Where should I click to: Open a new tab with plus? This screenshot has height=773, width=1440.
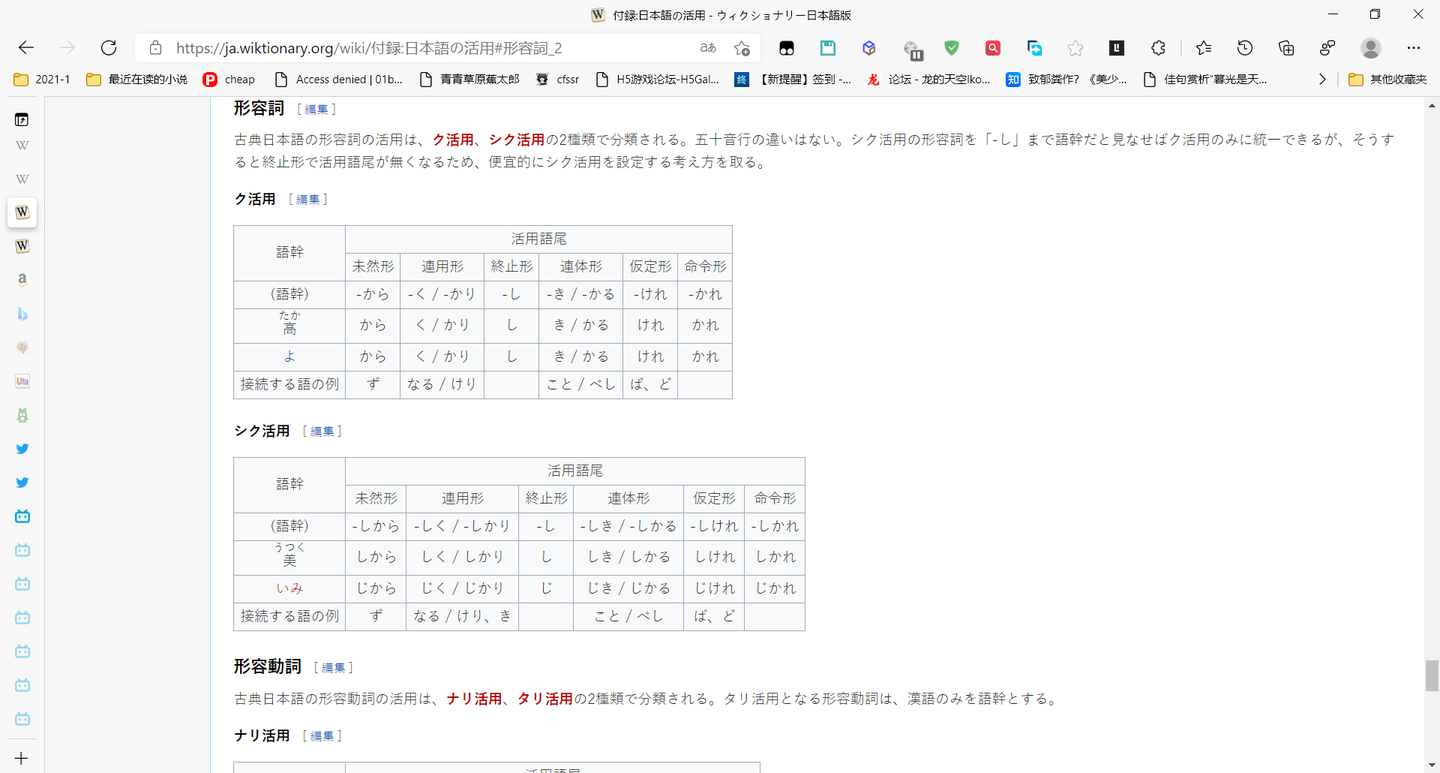pyautogui.click(x=22, y=758)
